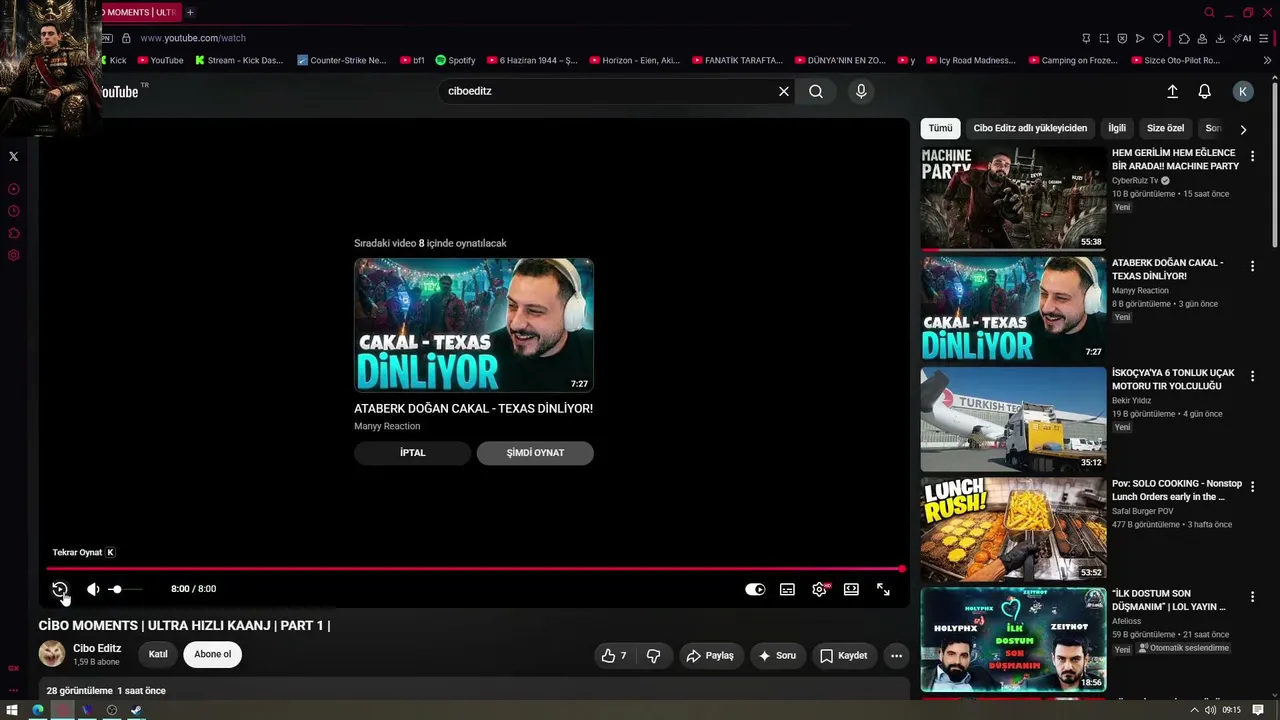Open options for HEM GERİLİM HEM EĞLENCE video
This screenshot has height=720, width=1280.
tap(1252, 156)
